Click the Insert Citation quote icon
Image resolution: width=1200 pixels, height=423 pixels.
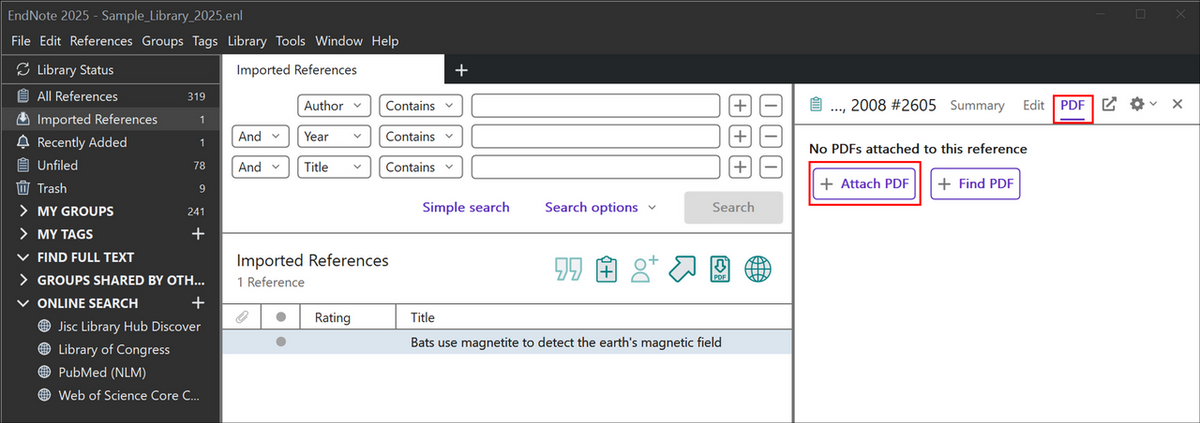click(569, 269)
